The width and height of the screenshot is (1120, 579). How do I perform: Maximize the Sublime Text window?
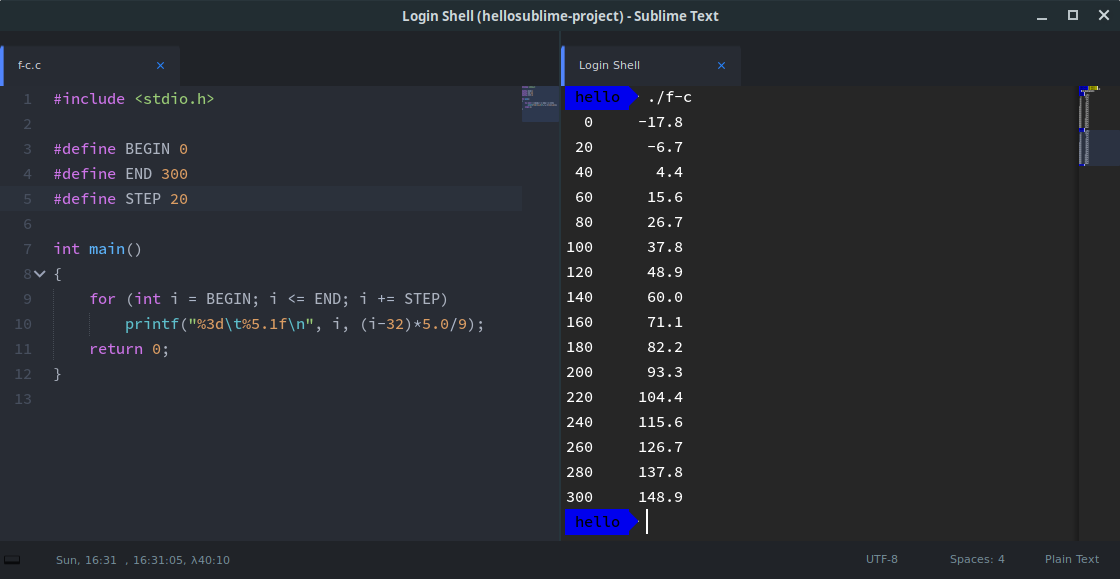point(1073,15)
